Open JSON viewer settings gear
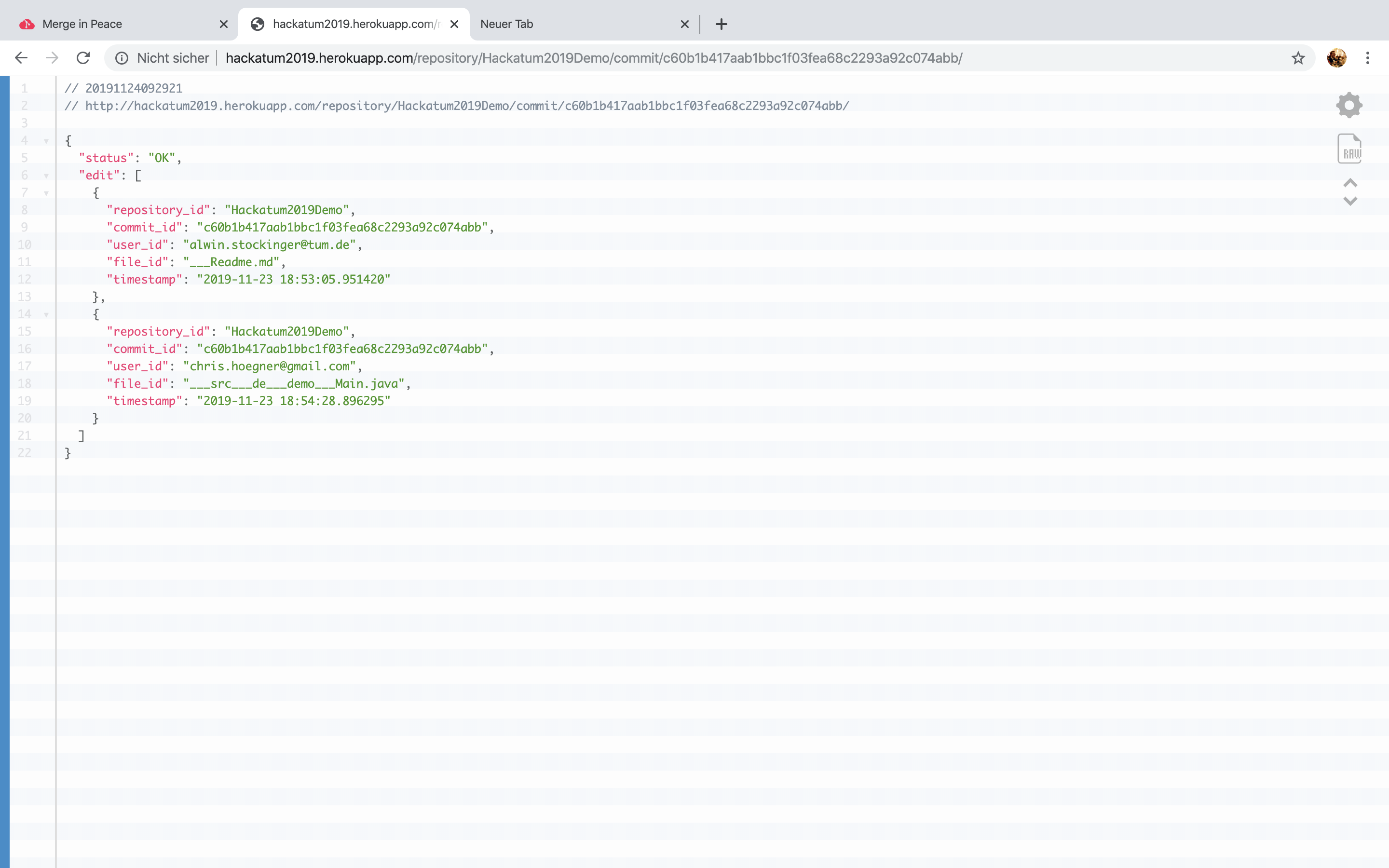This screenshot has width=1389, height=868. [1349, 105]
